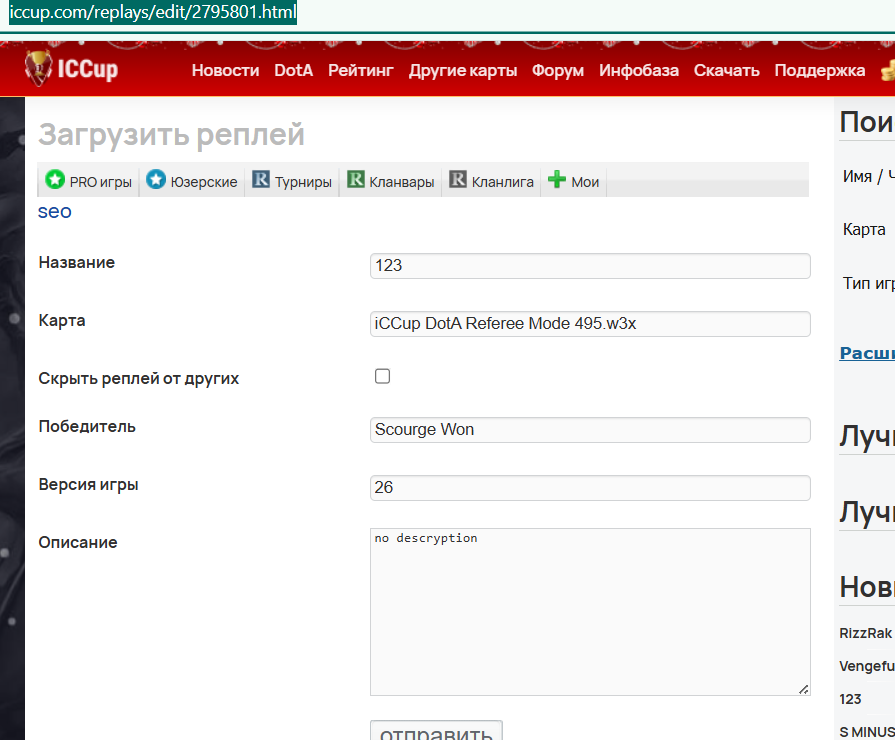Open the DotA navigation item
The width and height of the screenshot is (895, 740).
click(x=293, y=70)
